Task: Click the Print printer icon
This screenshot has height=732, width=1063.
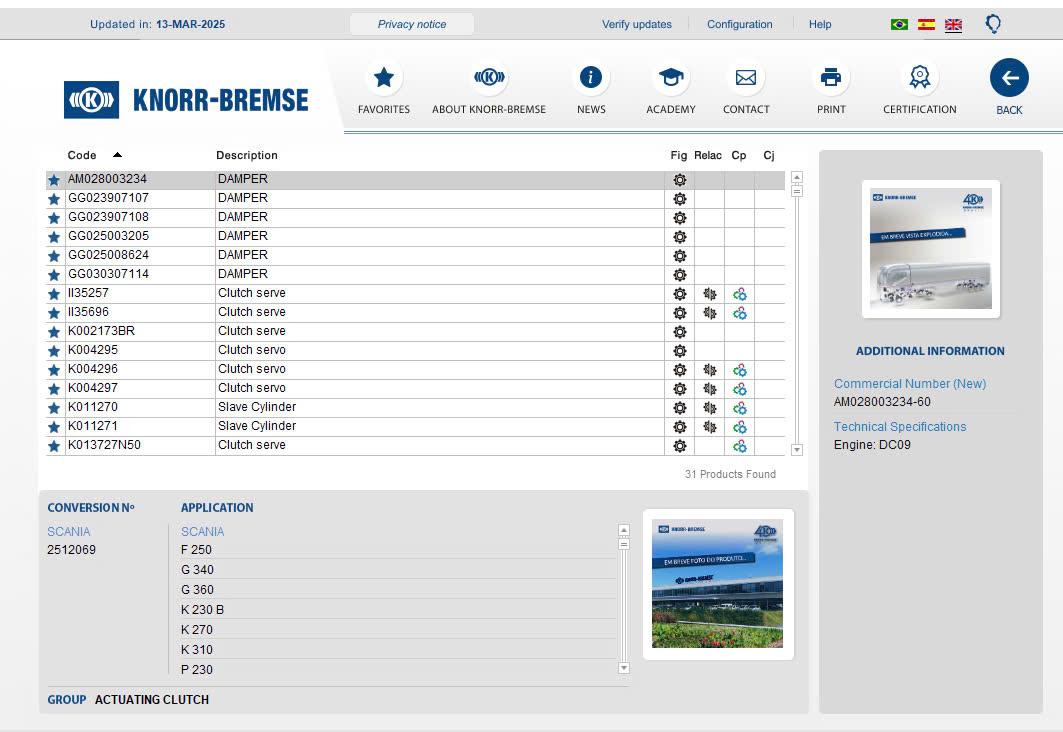Action: click(x=831, y=77)
